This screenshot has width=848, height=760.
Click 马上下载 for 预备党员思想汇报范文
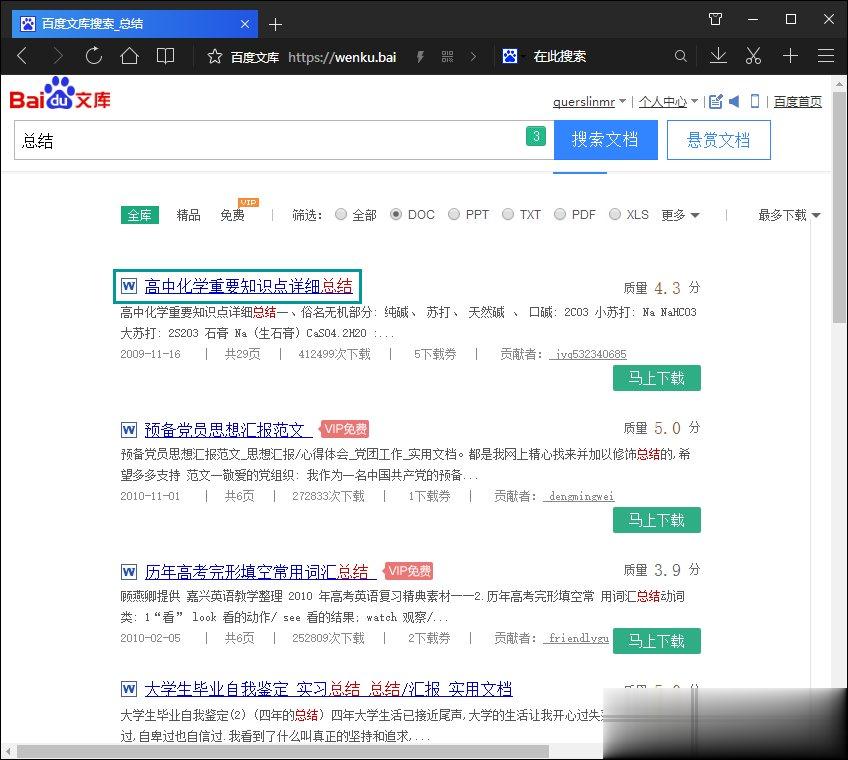coord(657,520)
